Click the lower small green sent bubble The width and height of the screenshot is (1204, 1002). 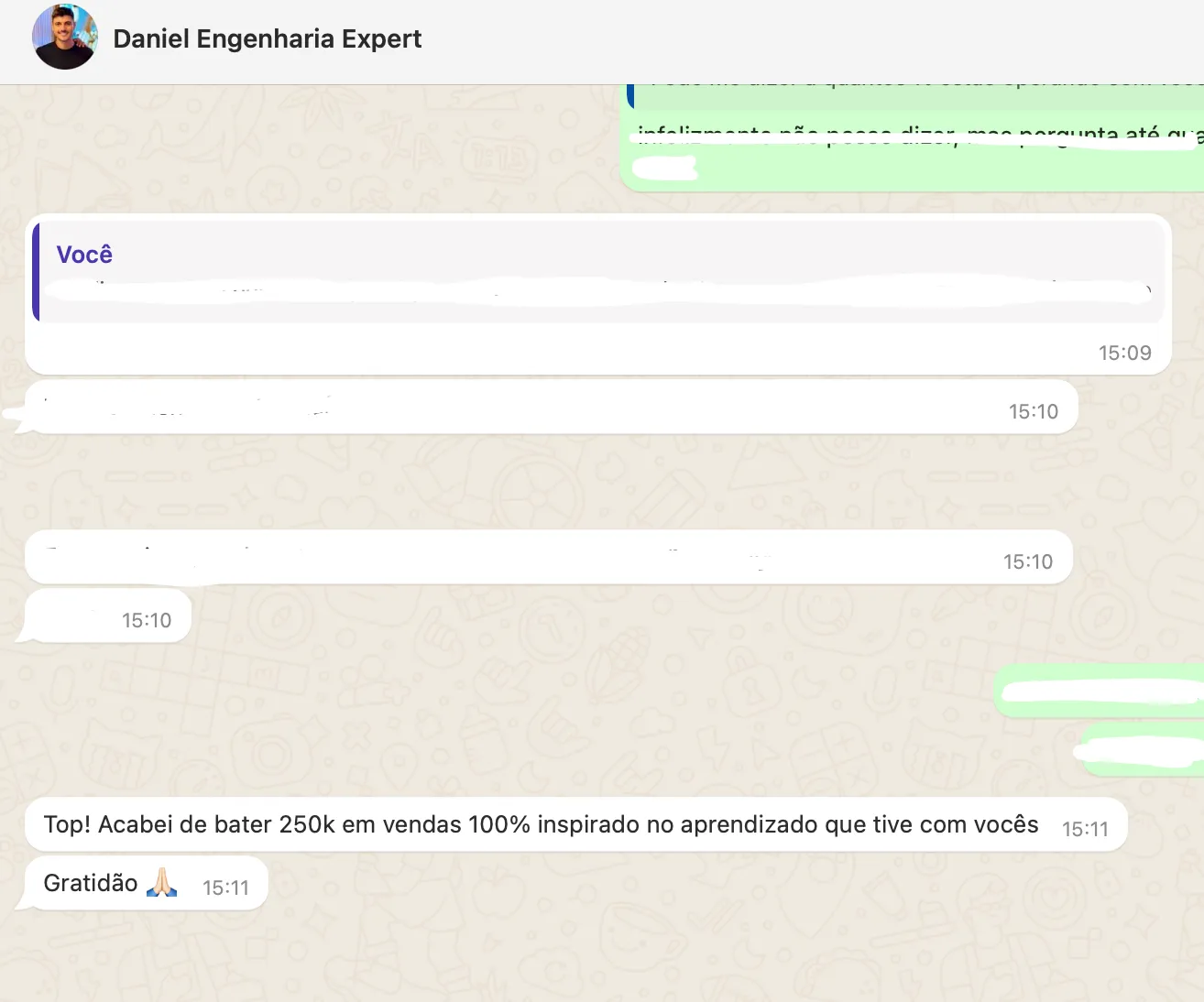(x=1141, y=751)
